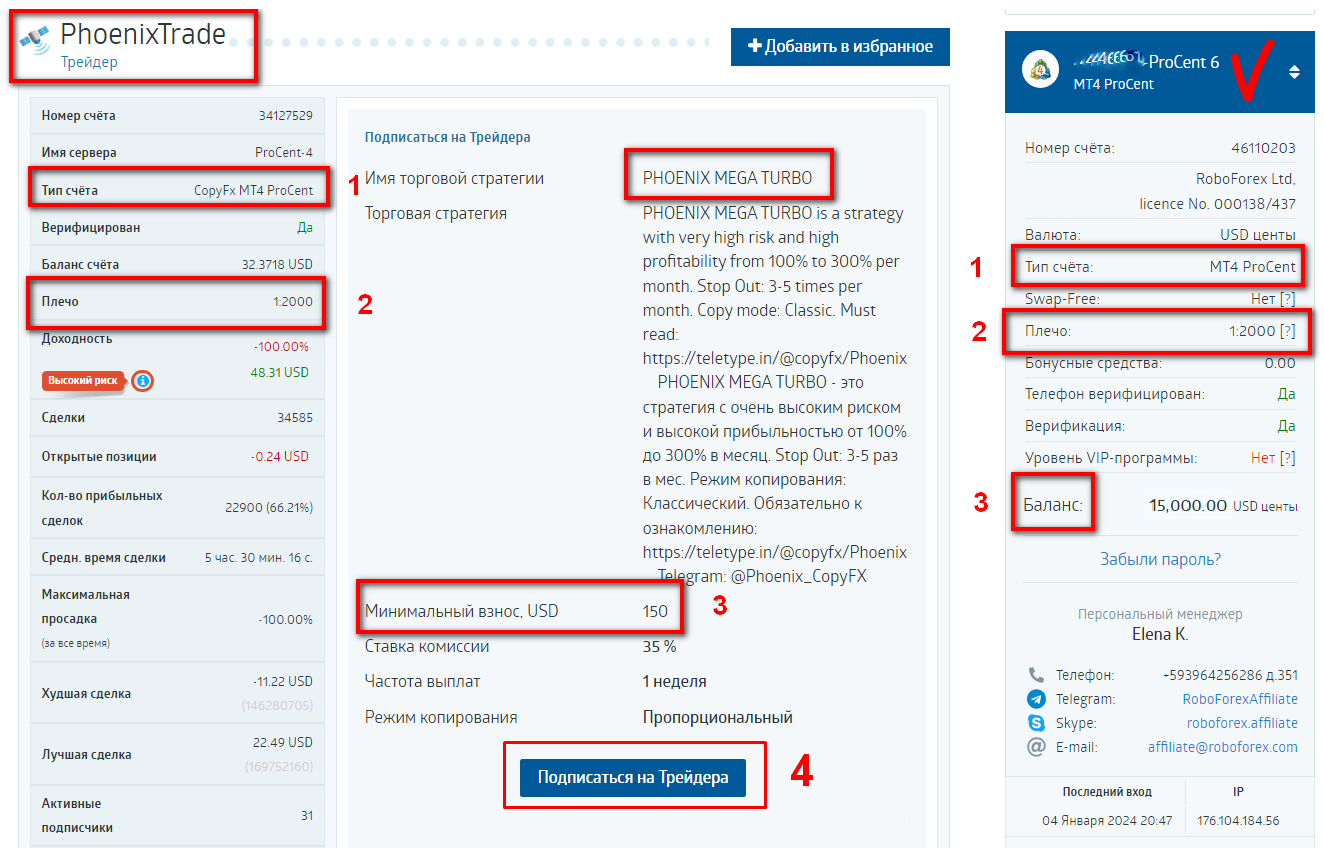Select the copy mode Пропорциональный
Viewport: 1324px width, 848px height.
(x=718, y=717)
